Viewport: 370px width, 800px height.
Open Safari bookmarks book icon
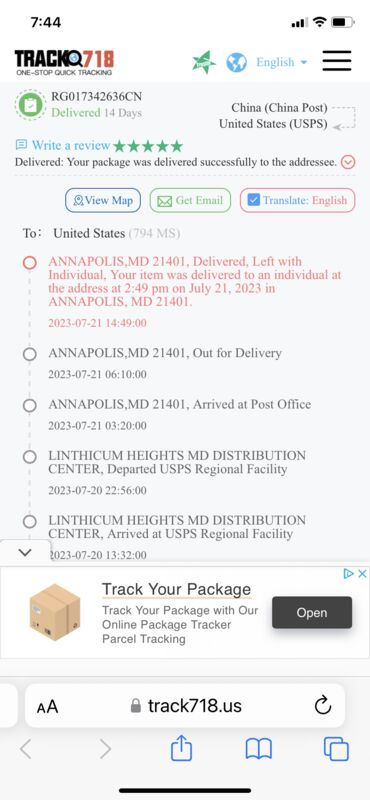[259, 749]
